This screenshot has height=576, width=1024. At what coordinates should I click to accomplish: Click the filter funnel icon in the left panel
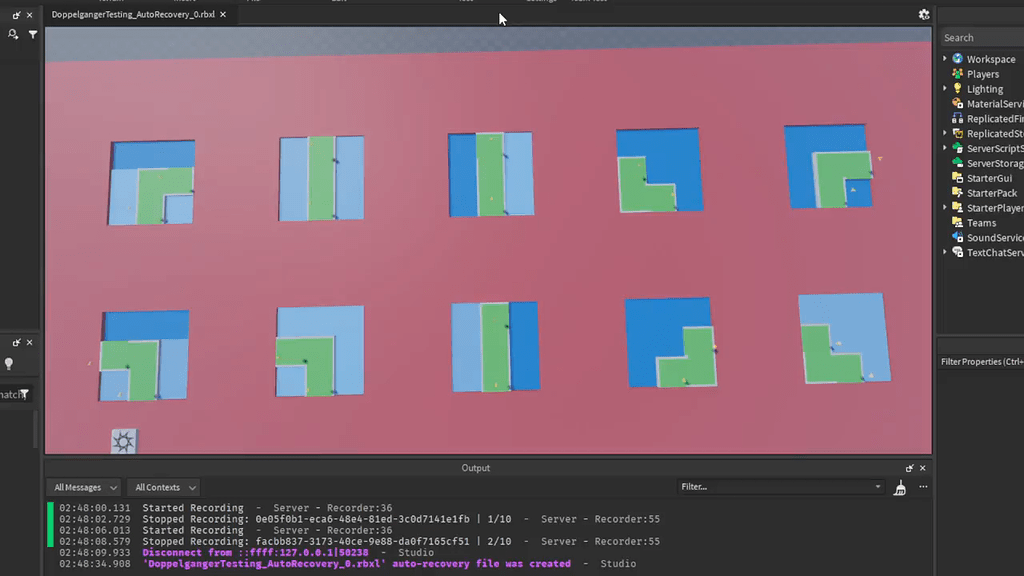(x=32, y=33)
